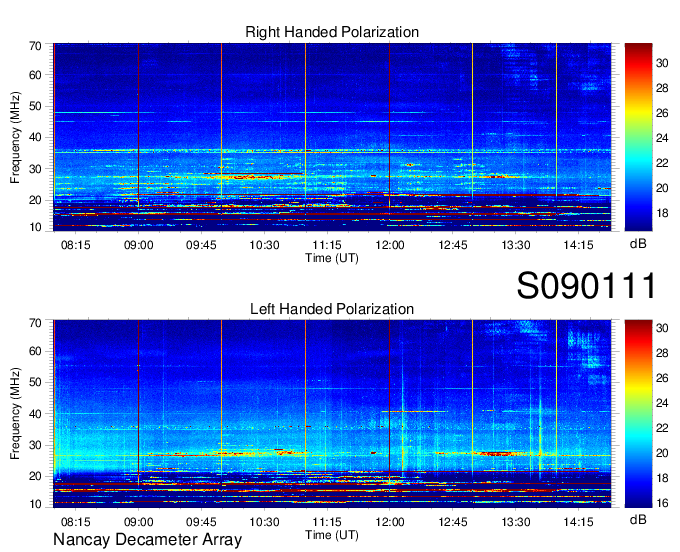Select the "S090111" observation label
Image resolution: width=680 pixels, height=552 pixels.
586,285
